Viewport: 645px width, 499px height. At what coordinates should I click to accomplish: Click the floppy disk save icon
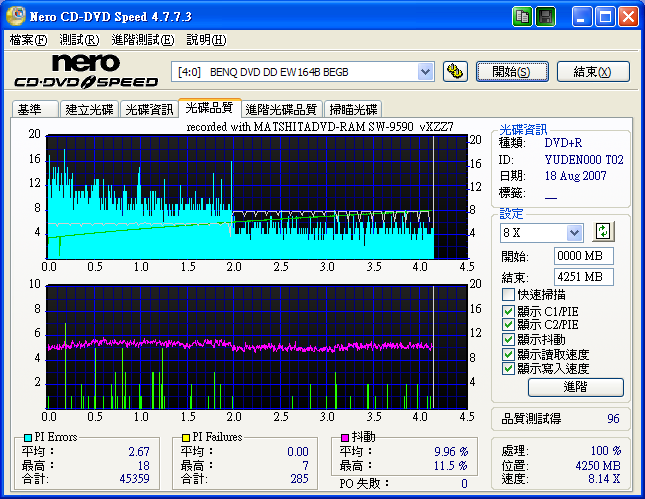[x=545, y=17]
